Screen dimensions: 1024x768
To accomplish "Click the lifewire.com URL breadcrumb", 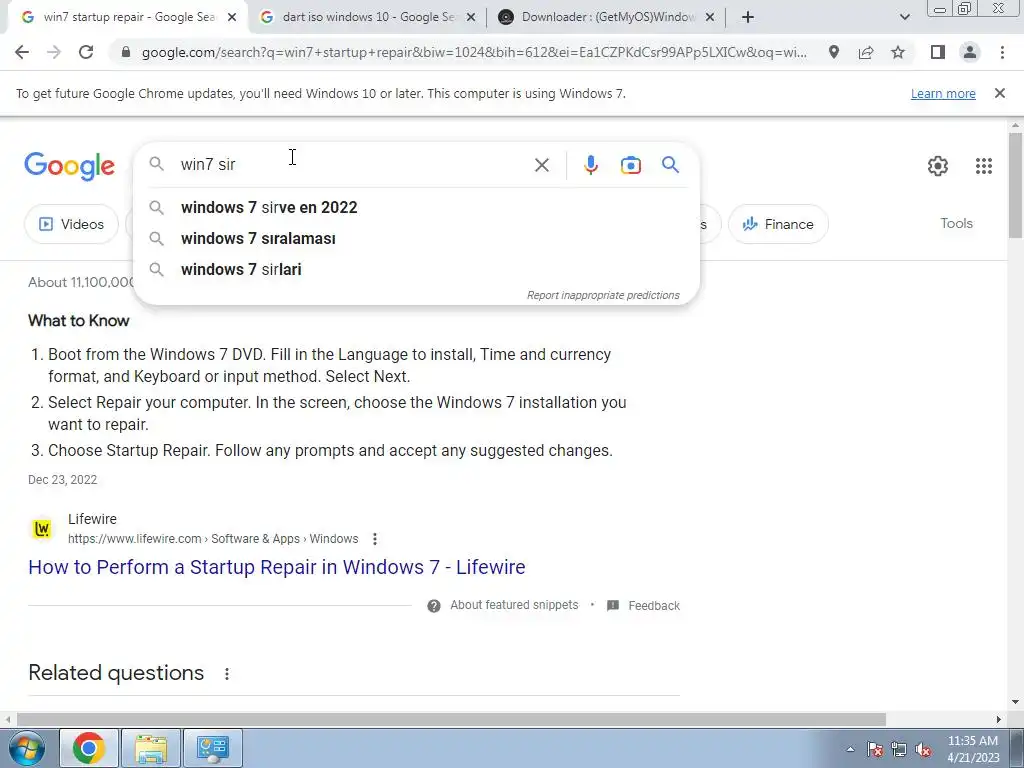I will click(213, 539).
